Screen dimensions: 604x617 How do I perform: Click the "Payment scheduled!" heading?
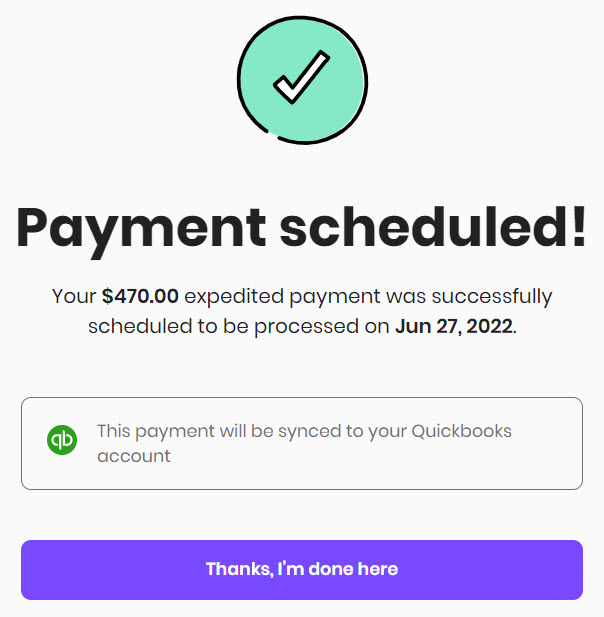pos(302,229)
